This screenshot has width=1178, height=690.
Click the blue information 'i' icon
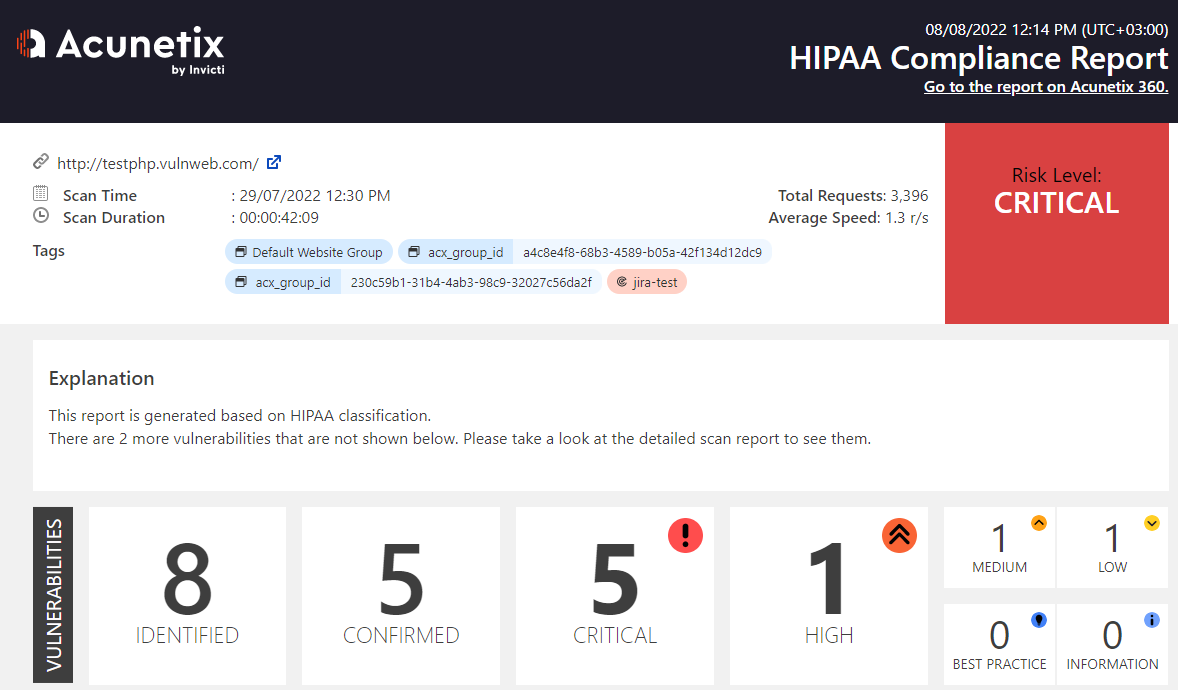tap(1152, 620)
